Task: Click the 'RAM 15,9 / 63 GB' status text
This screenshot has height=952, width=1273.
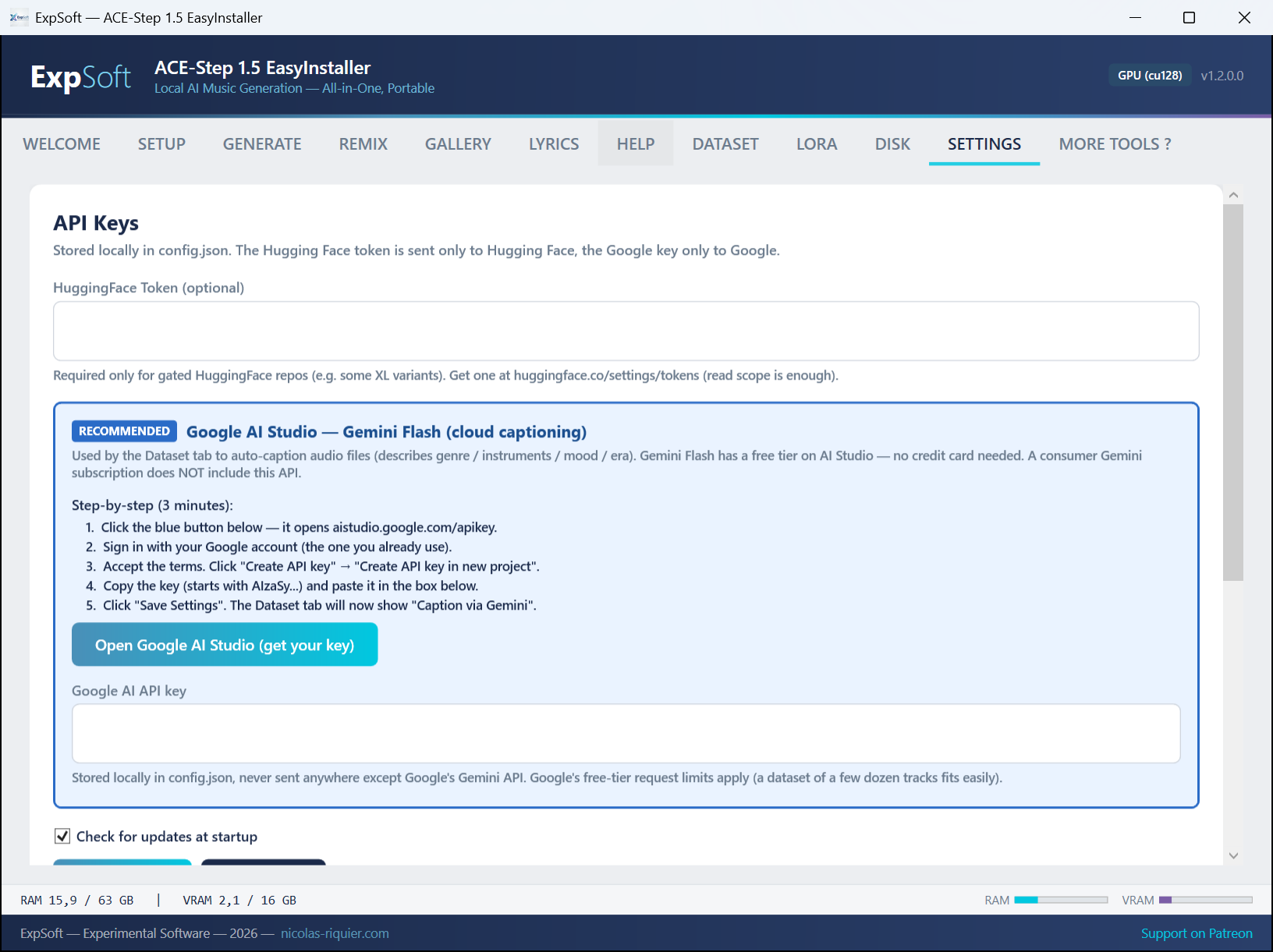Action: 77,900
